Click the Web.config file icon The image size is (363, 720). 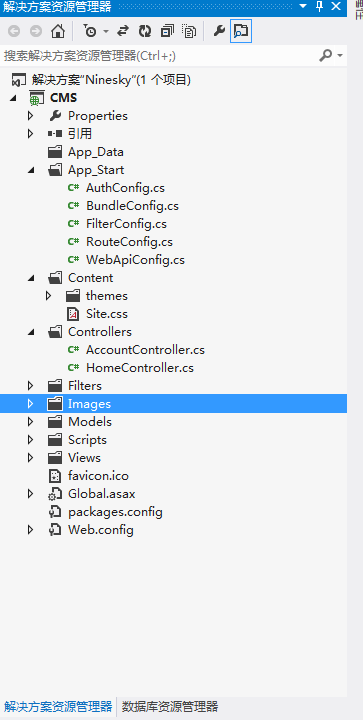tap(55, 530)
